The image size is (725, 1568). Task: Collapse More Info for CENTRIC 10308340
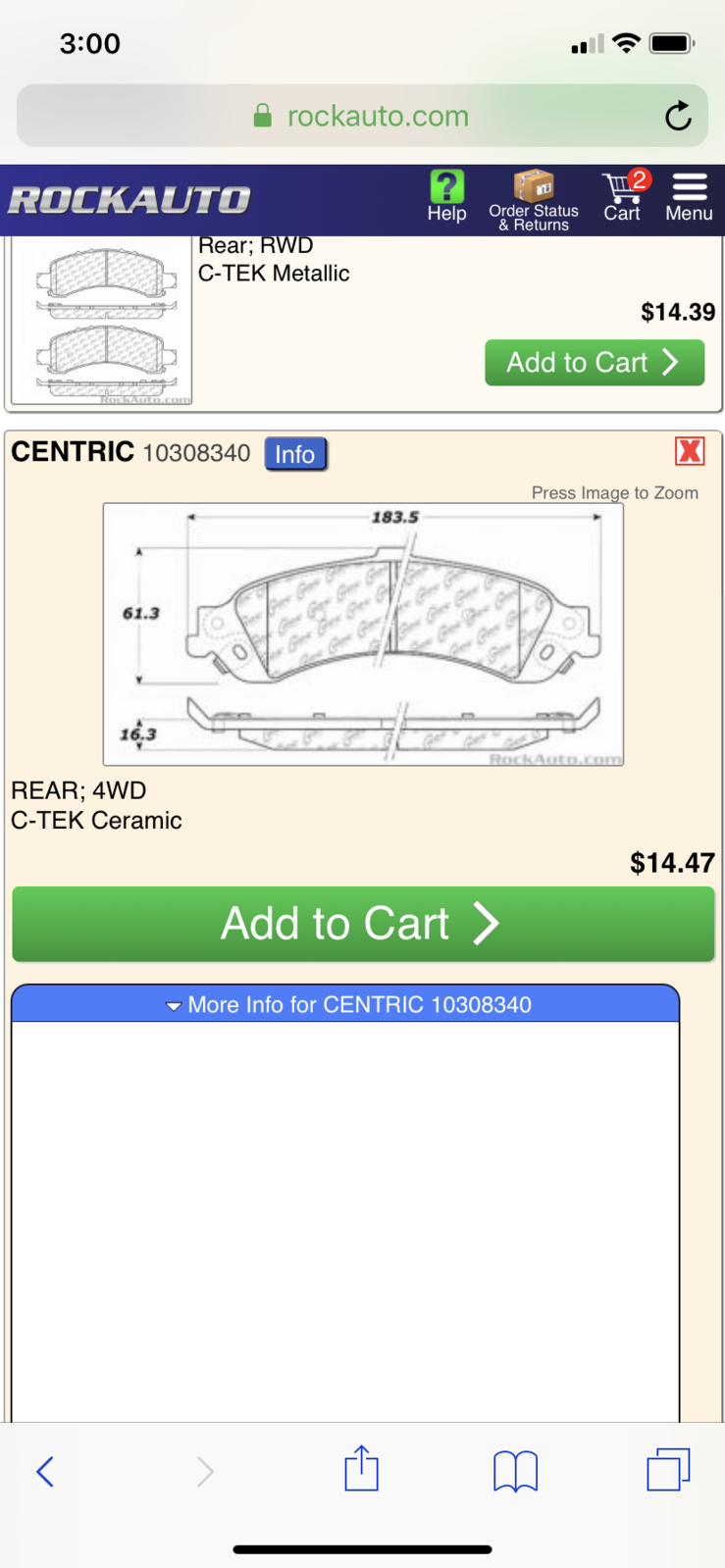pyautogui.click(x=345, y=1004)
